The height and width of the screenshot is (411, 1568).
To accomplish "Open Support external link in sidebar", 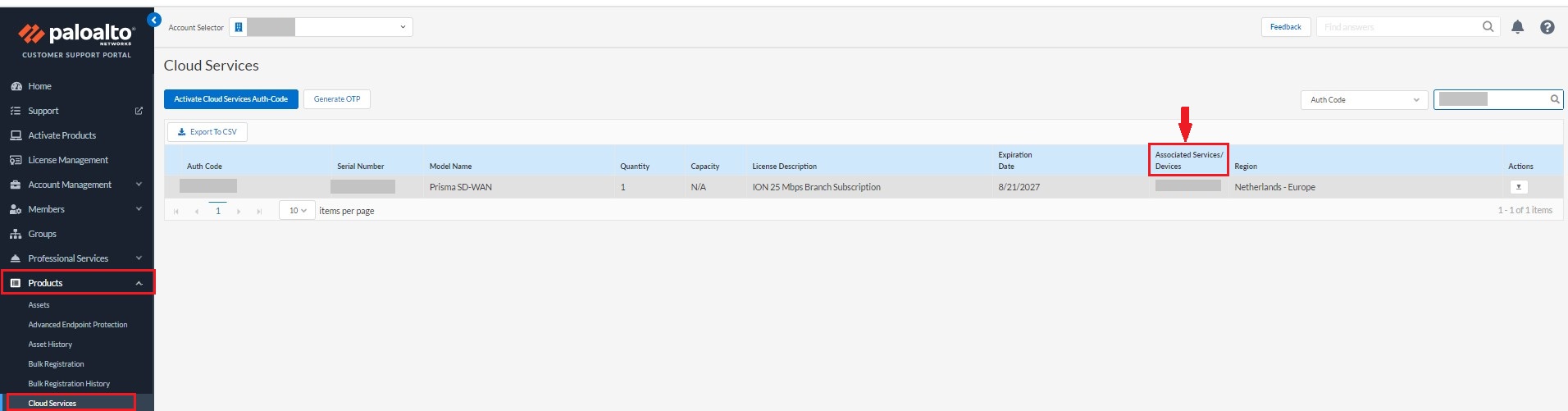I will click(139, 111).
